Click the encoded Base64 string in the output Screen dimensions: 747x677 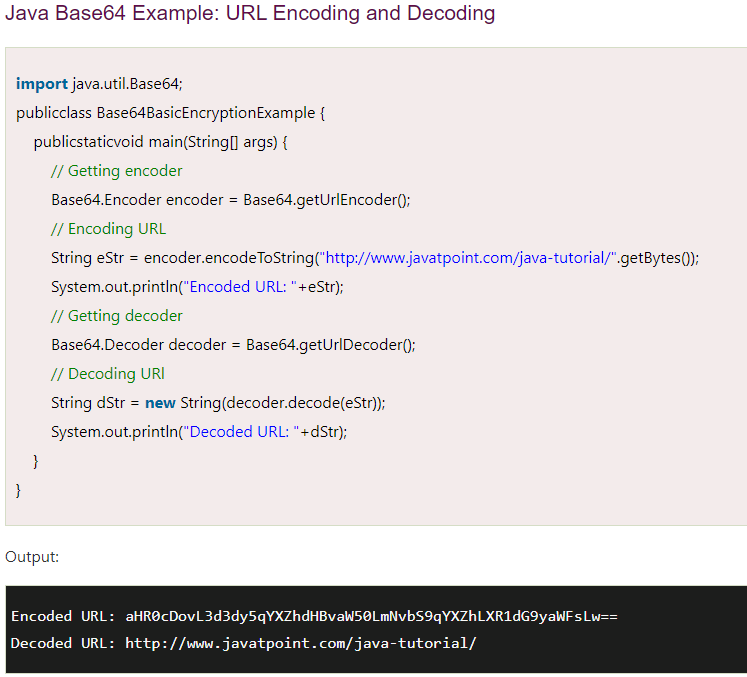[371, 616]
